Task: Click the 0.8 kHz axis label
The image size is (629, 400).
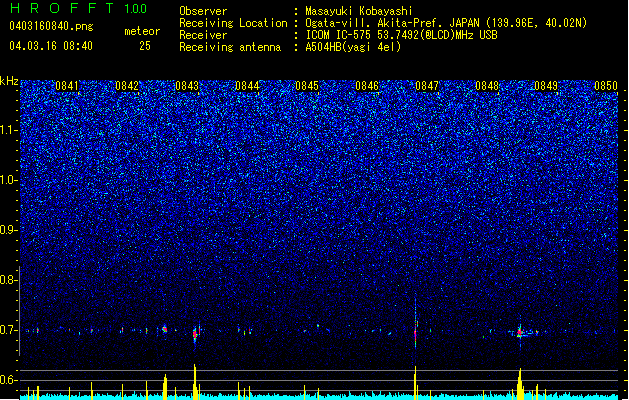Action: tap(8, 280)
